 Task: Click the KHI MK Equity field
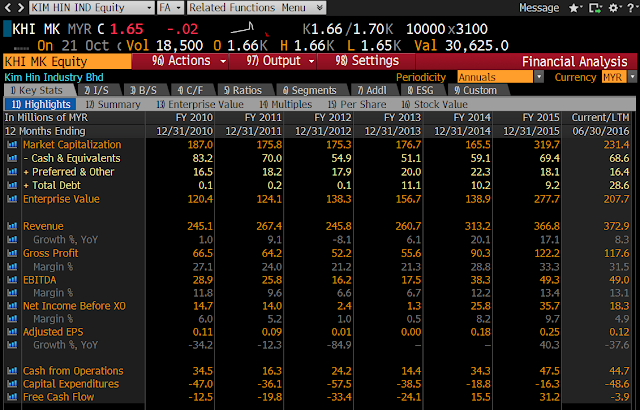coord(67,61)
